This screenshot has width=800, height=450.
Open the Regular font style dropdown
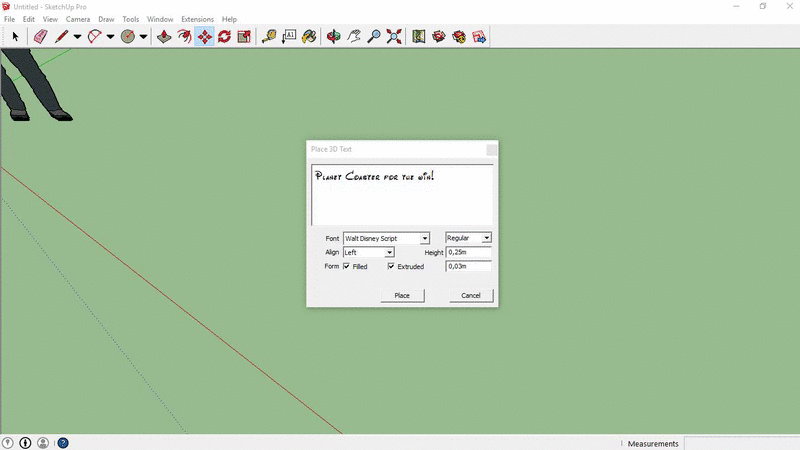click(468, 238)
